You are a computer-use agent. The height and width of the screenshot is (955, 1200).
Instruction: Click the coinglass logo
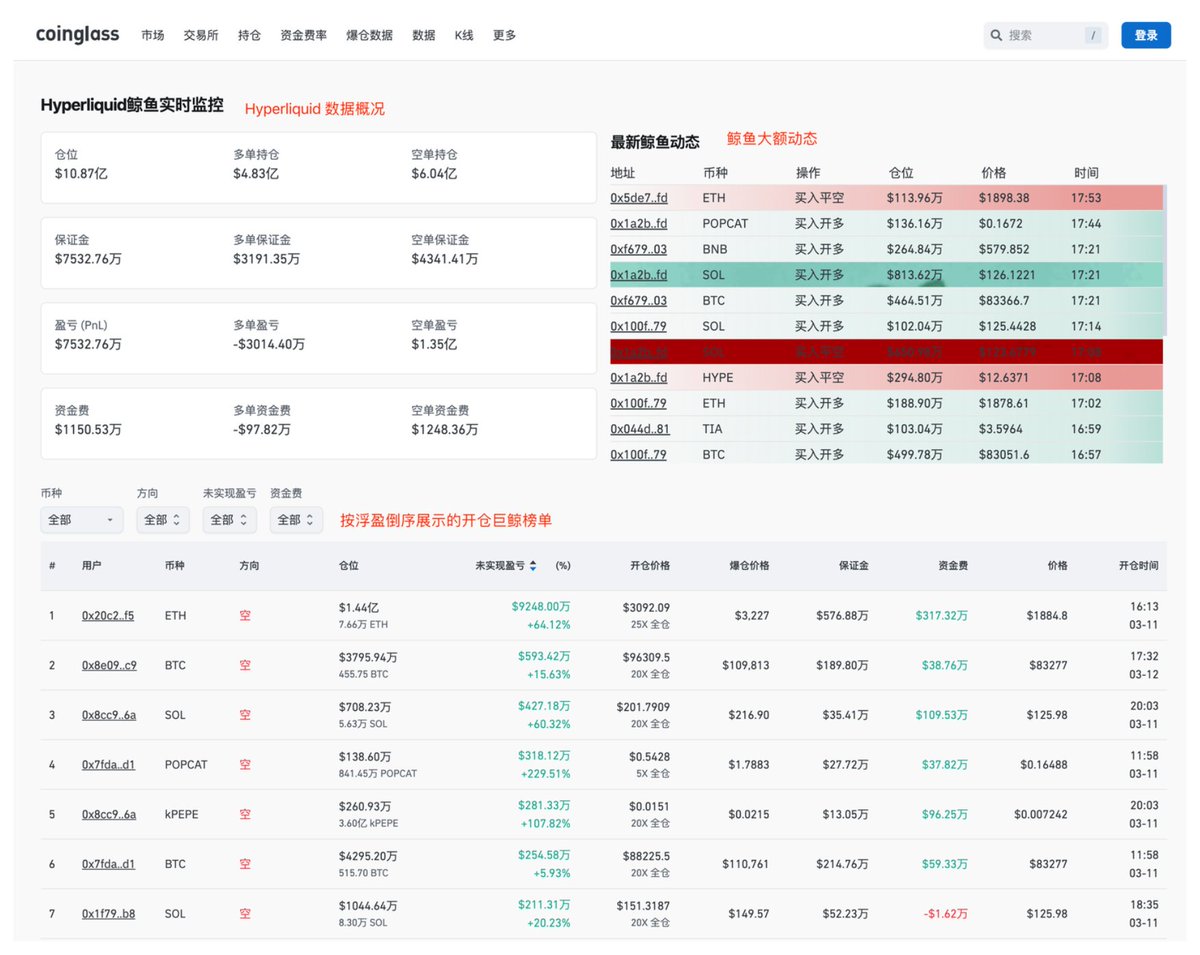77,35
